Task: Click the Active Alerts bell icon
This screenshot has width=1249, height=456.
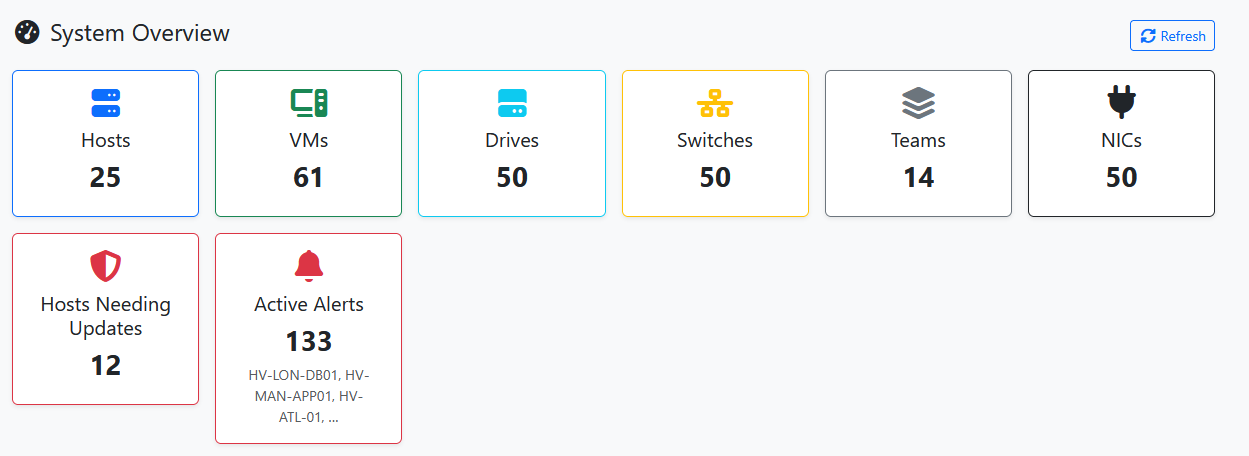Action: point(308,266)
